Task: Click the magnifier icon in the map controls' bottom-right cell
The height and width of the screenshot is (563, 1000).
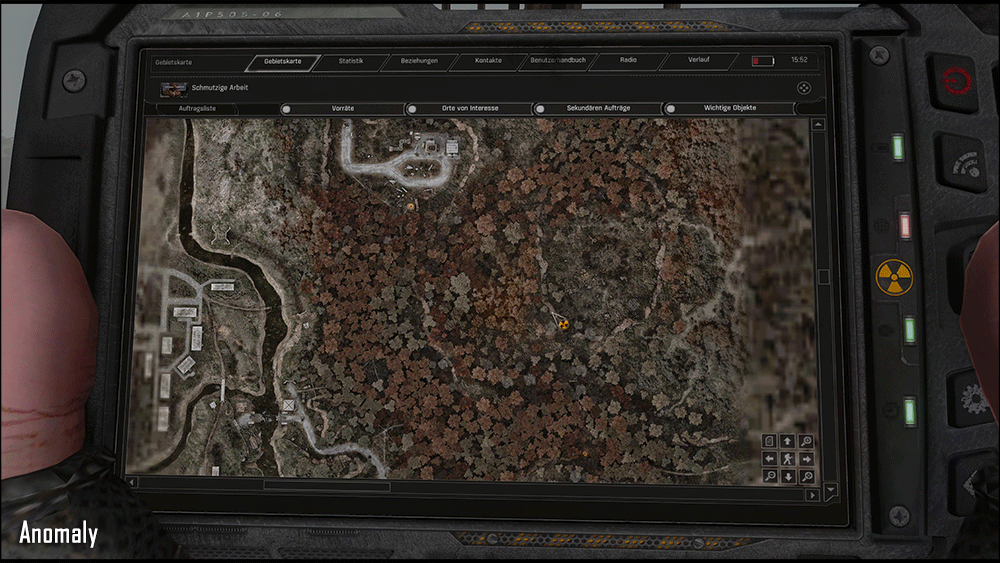Action: (806, 476)
